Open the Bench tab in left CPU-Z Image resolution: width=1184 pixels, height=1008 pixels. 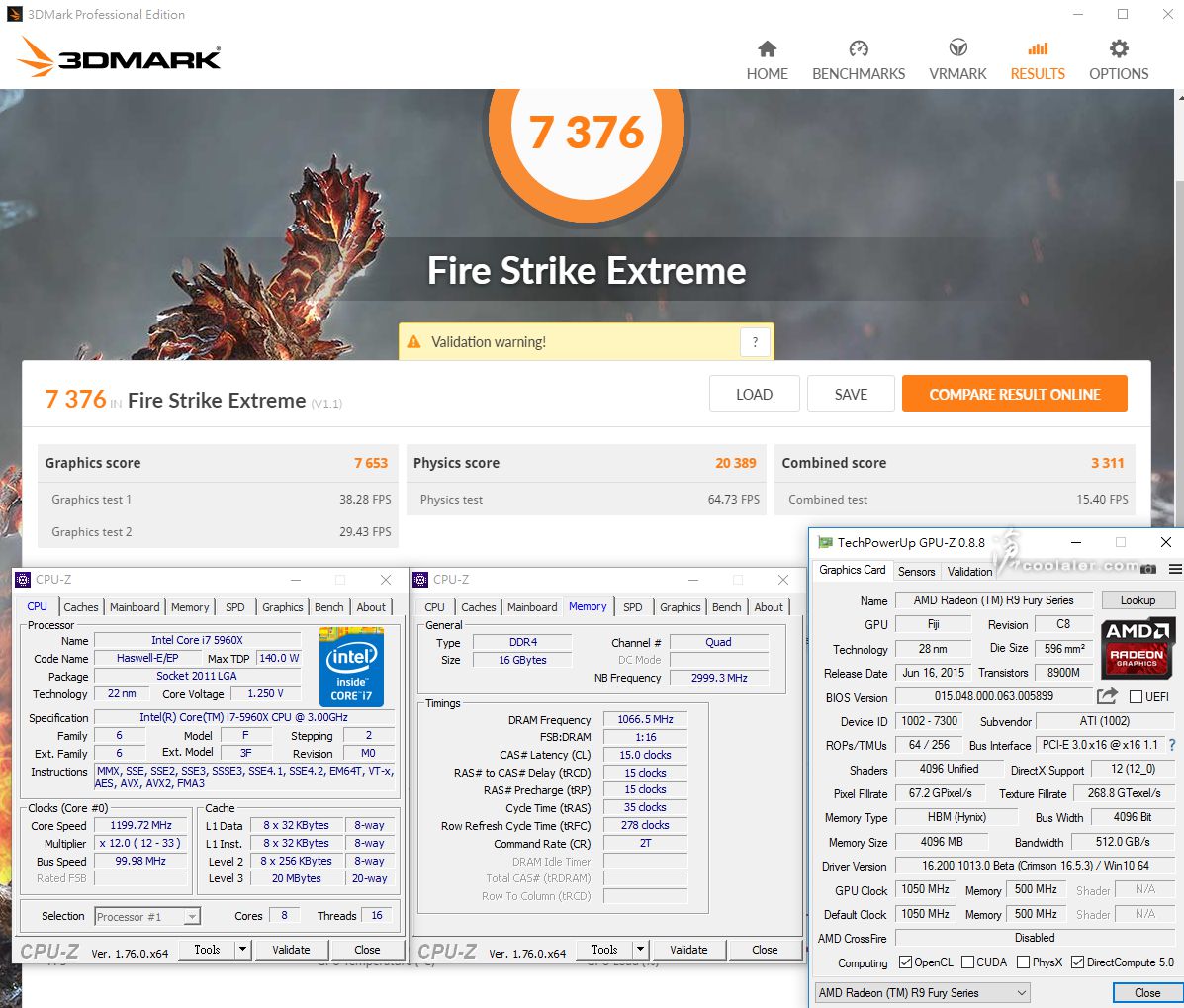(328, 607)
